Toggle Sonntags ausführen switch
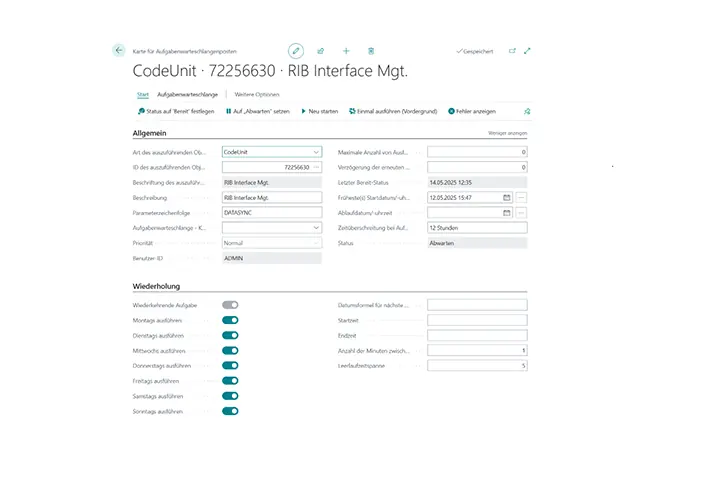This screenshot has width=716, height=478. [230, 411]
